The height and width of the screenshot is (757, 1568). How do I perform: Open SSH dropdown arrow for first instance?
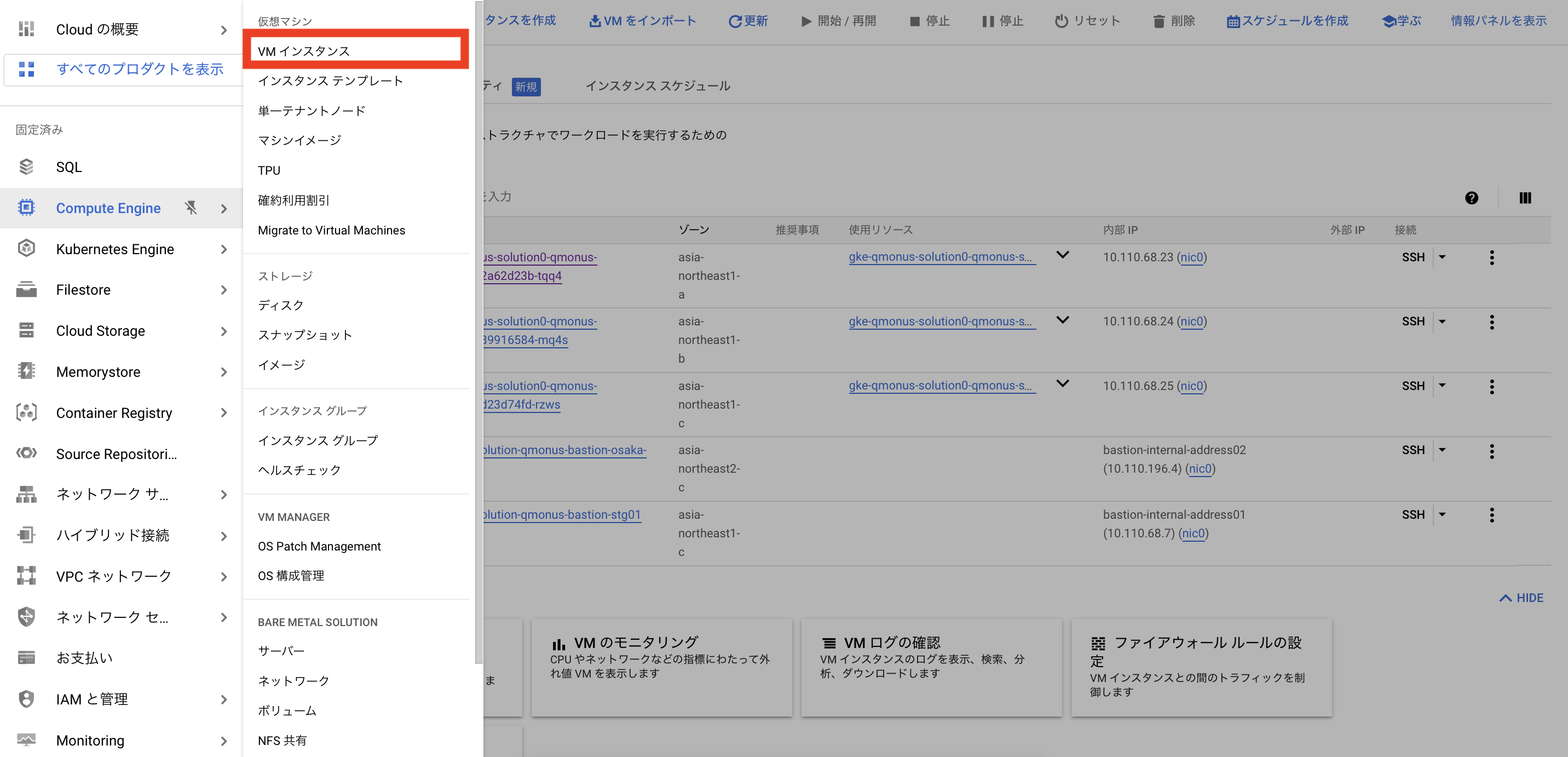point(1442,257)
